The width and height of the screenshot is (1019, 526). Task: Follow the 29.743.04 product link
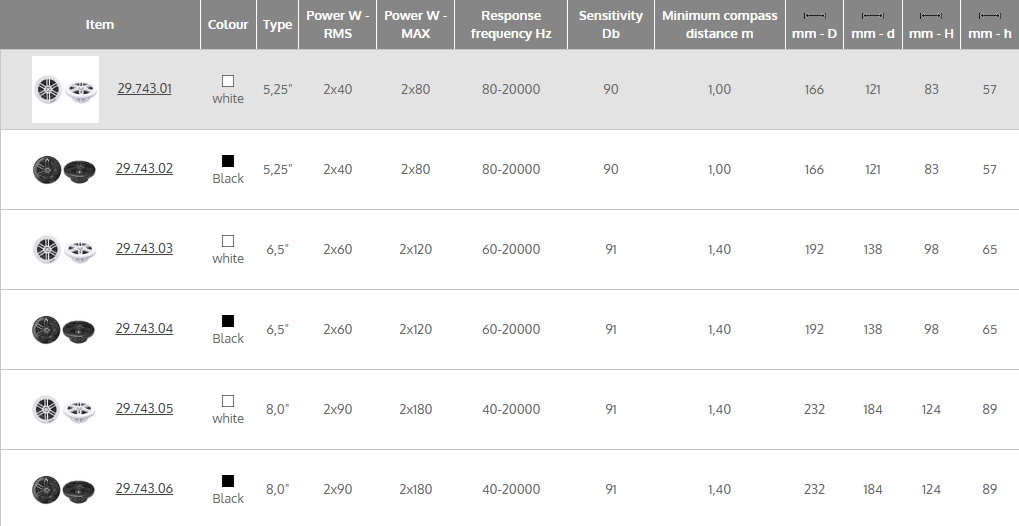click(x=144, y=328)
